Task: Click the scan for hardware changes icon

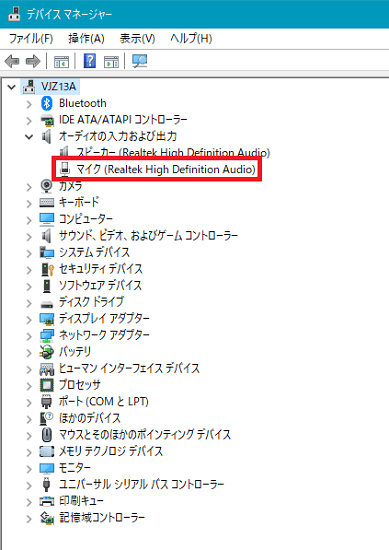Action: pos(140,61)
